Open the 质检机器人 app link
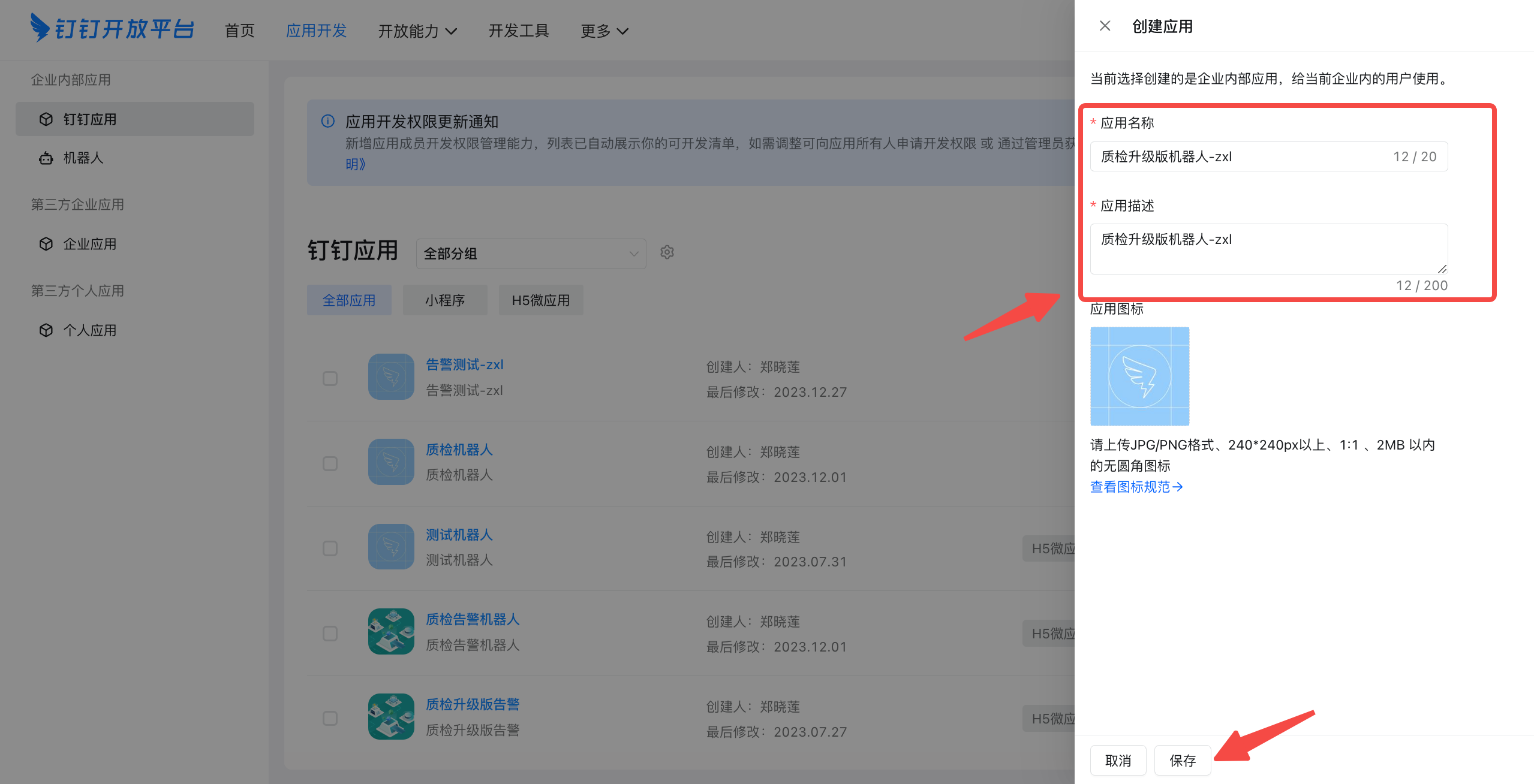This screenshot has width=1534, height=784. pos(459,450)
